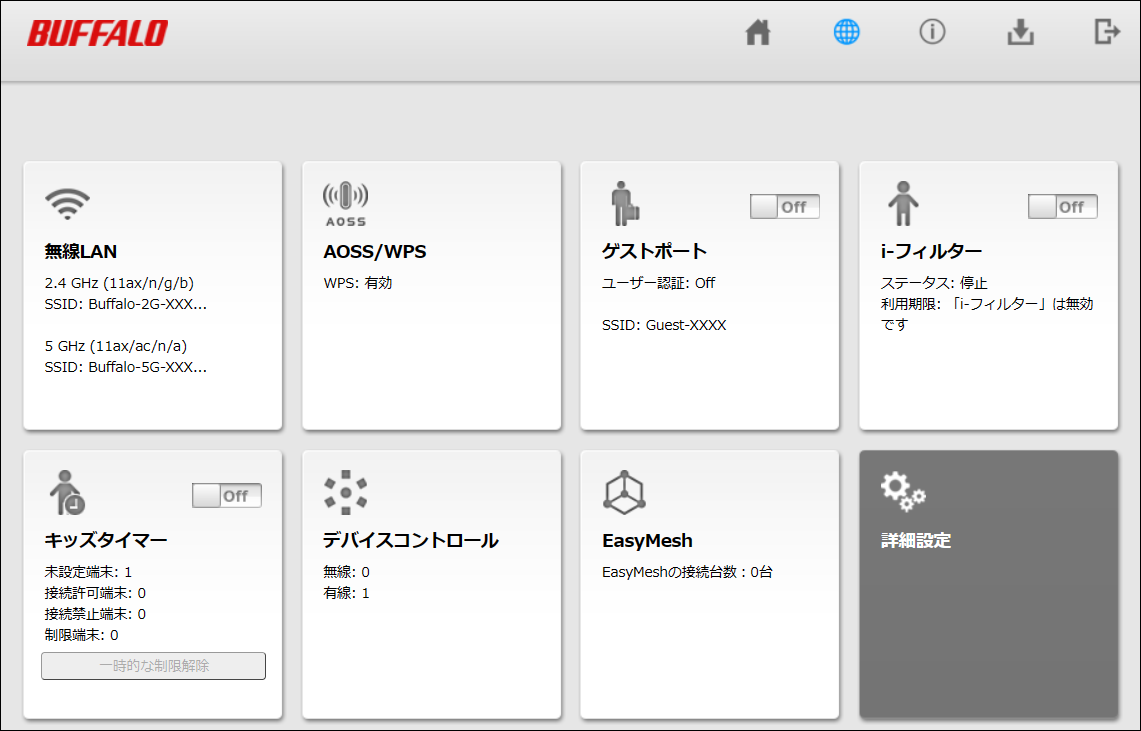Image resolution: width=1141 pixels, height=731 pixels.
Task: Click the デバイスコントロール dotted circle icon
Action: (x=346, y=492)
